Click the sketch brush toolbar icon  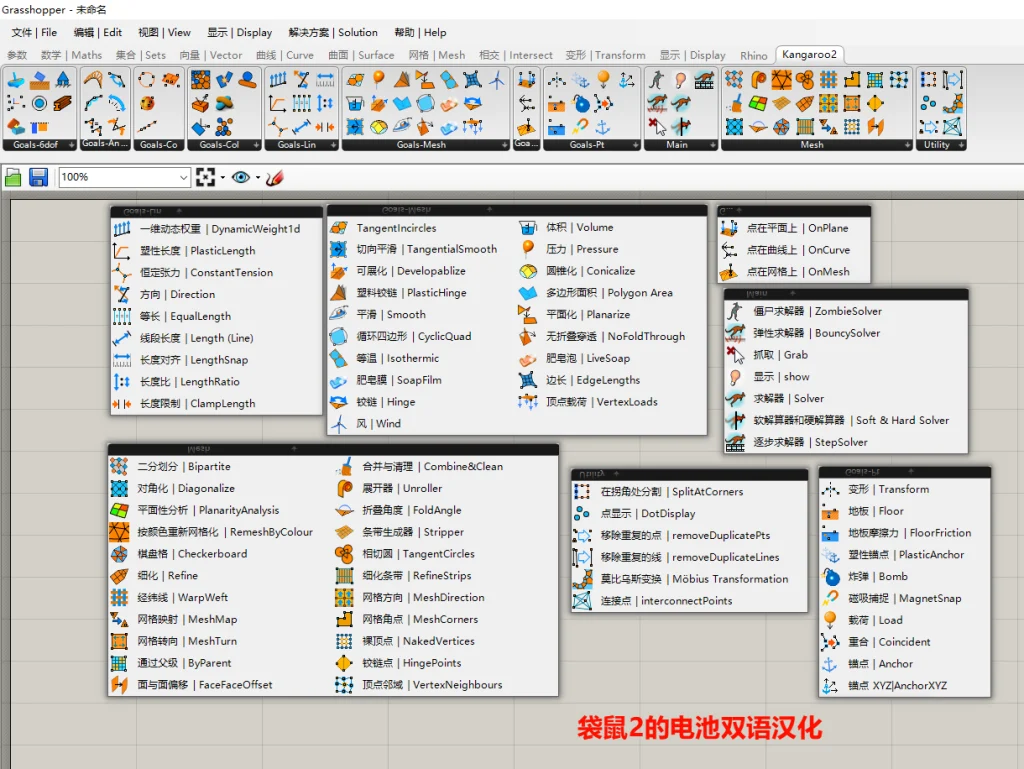pos(275,178)
